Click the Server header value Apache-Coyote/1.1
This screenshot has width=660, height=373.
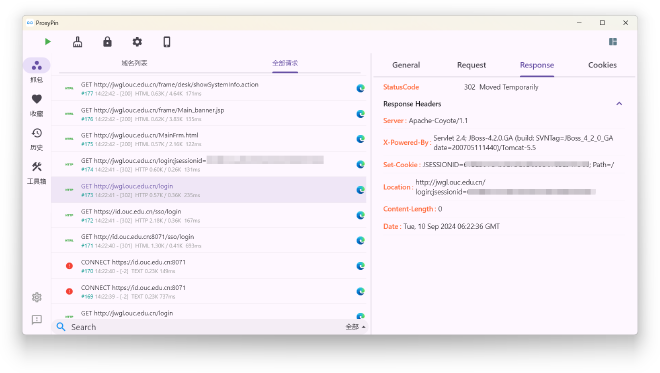click(438, 120)
